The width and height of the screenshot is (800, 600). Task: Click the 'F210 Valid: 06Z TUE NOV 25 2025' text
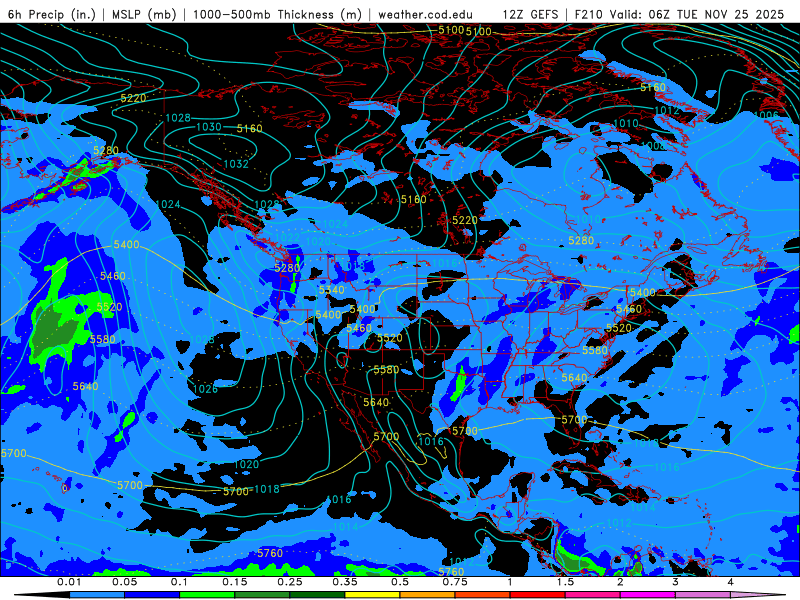pyautogui.click(x=679, y=14)
